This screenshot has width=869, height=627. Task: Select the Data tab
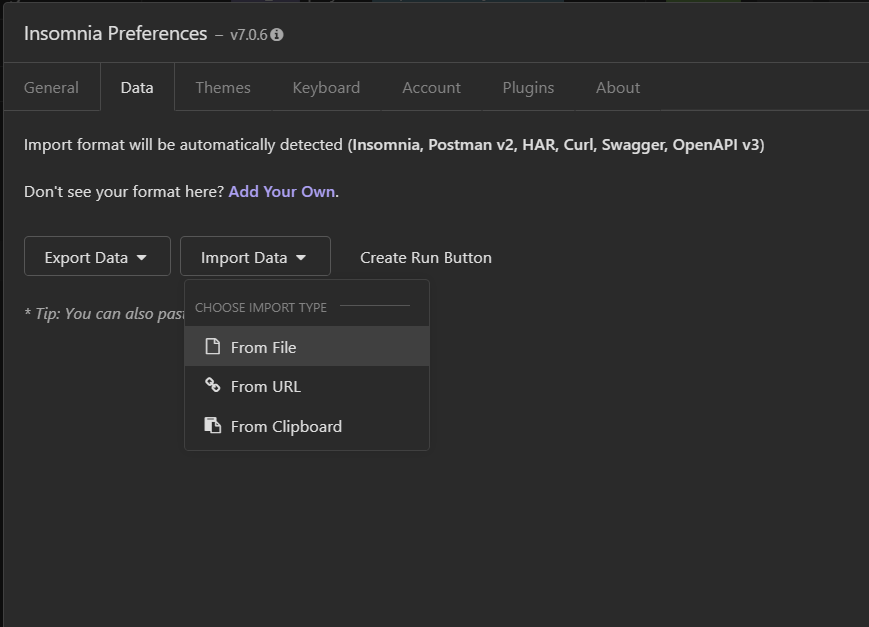point(137,88)
